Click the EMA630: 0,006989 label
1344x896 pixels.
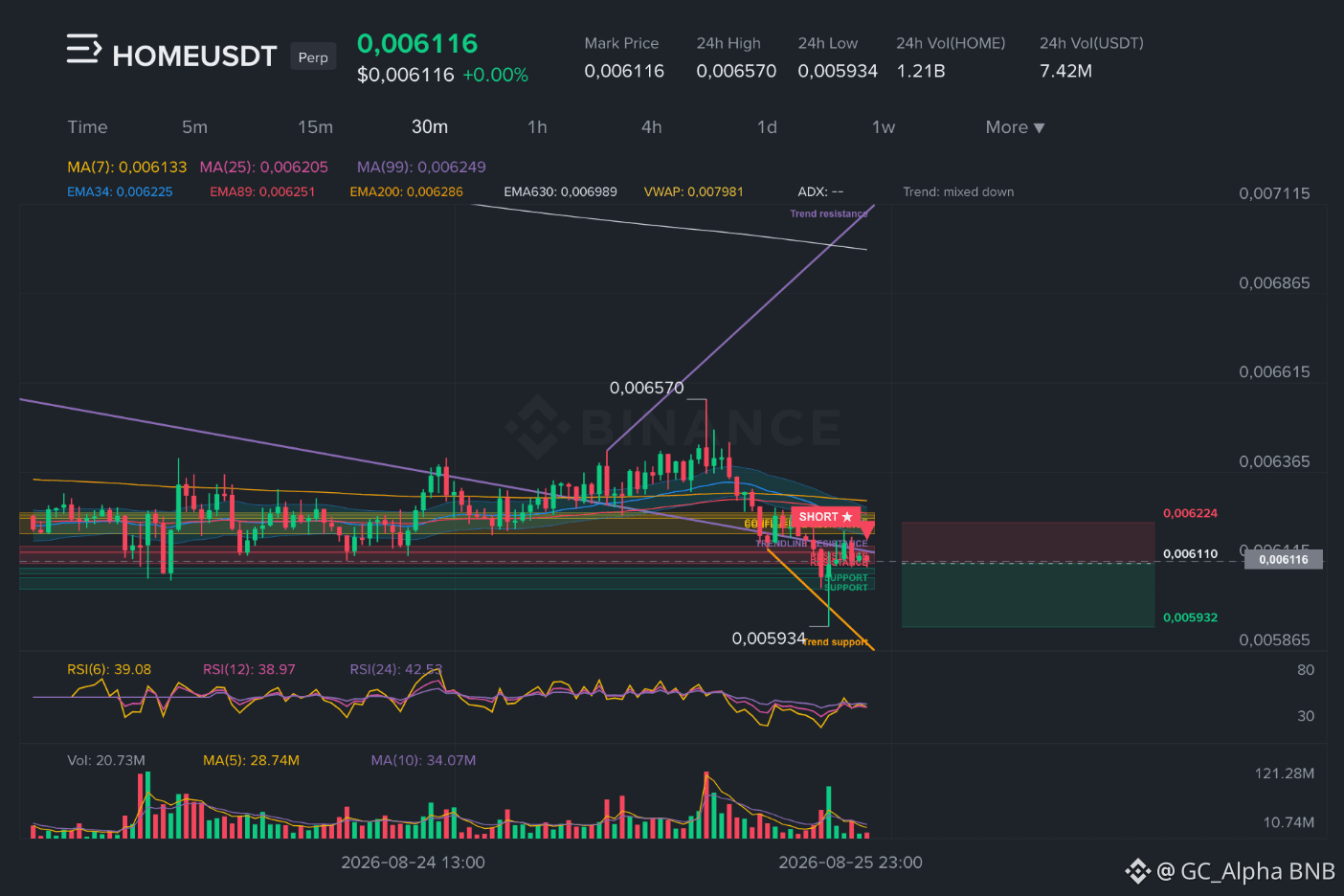[x=560, y=191]
